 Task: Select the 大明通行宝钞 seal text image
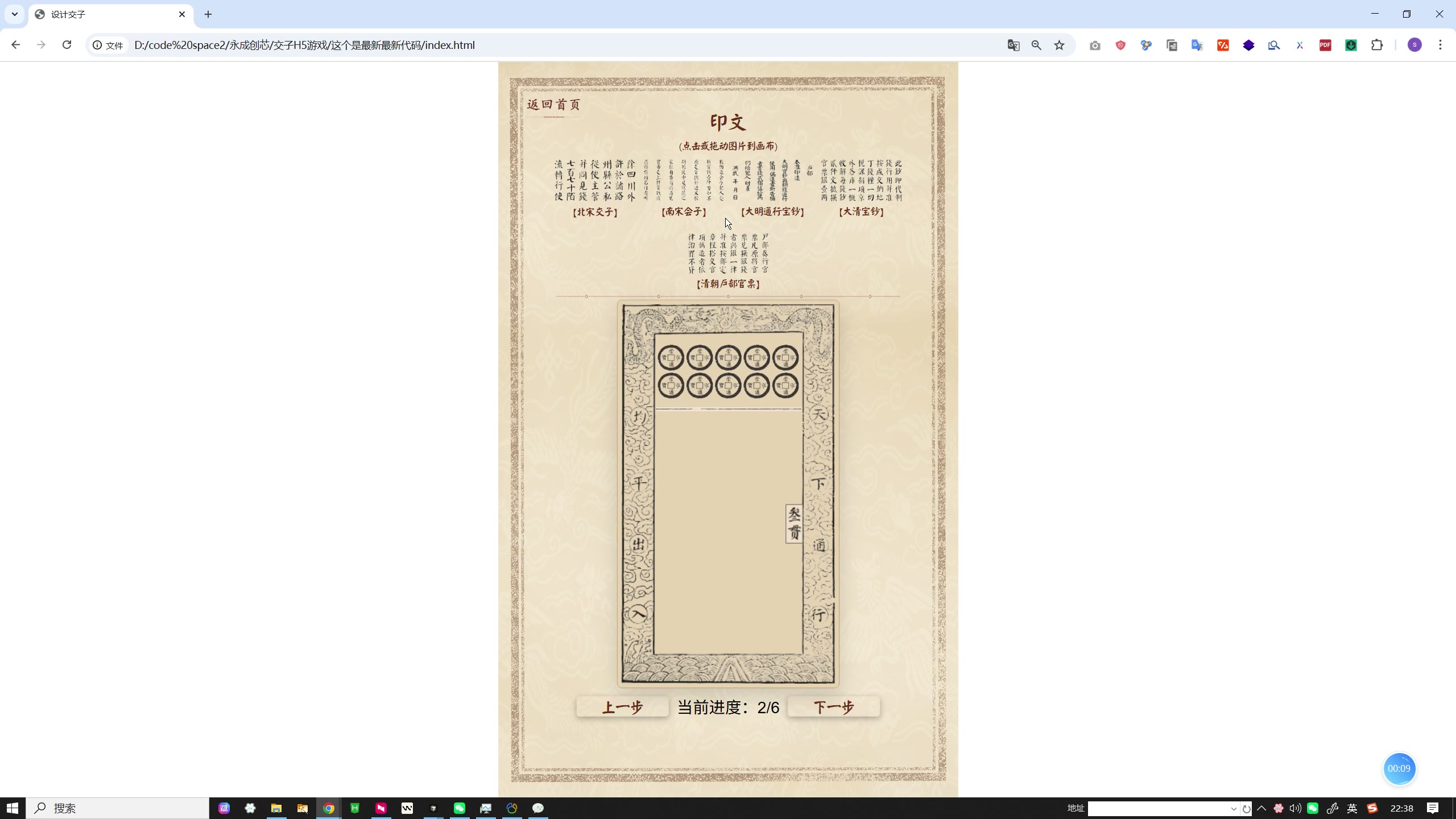point(772,182)
